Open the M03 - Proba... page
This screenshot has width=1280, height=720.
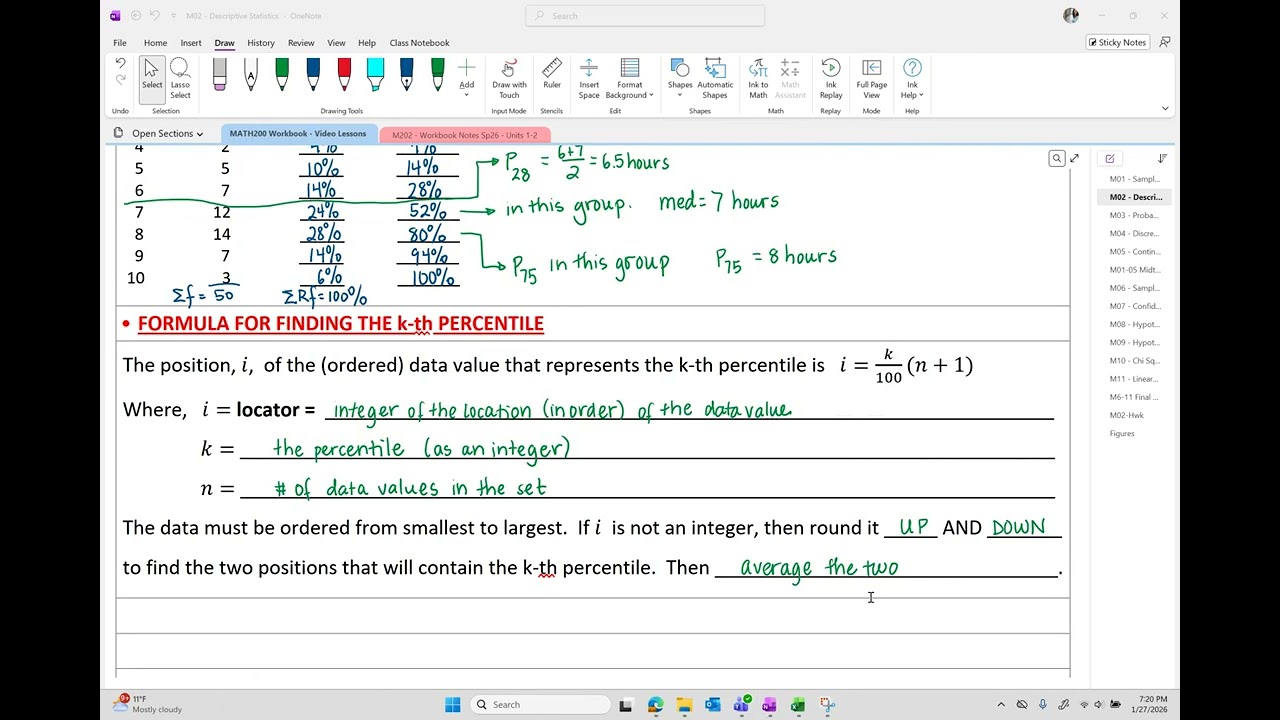click(1134, 215)
